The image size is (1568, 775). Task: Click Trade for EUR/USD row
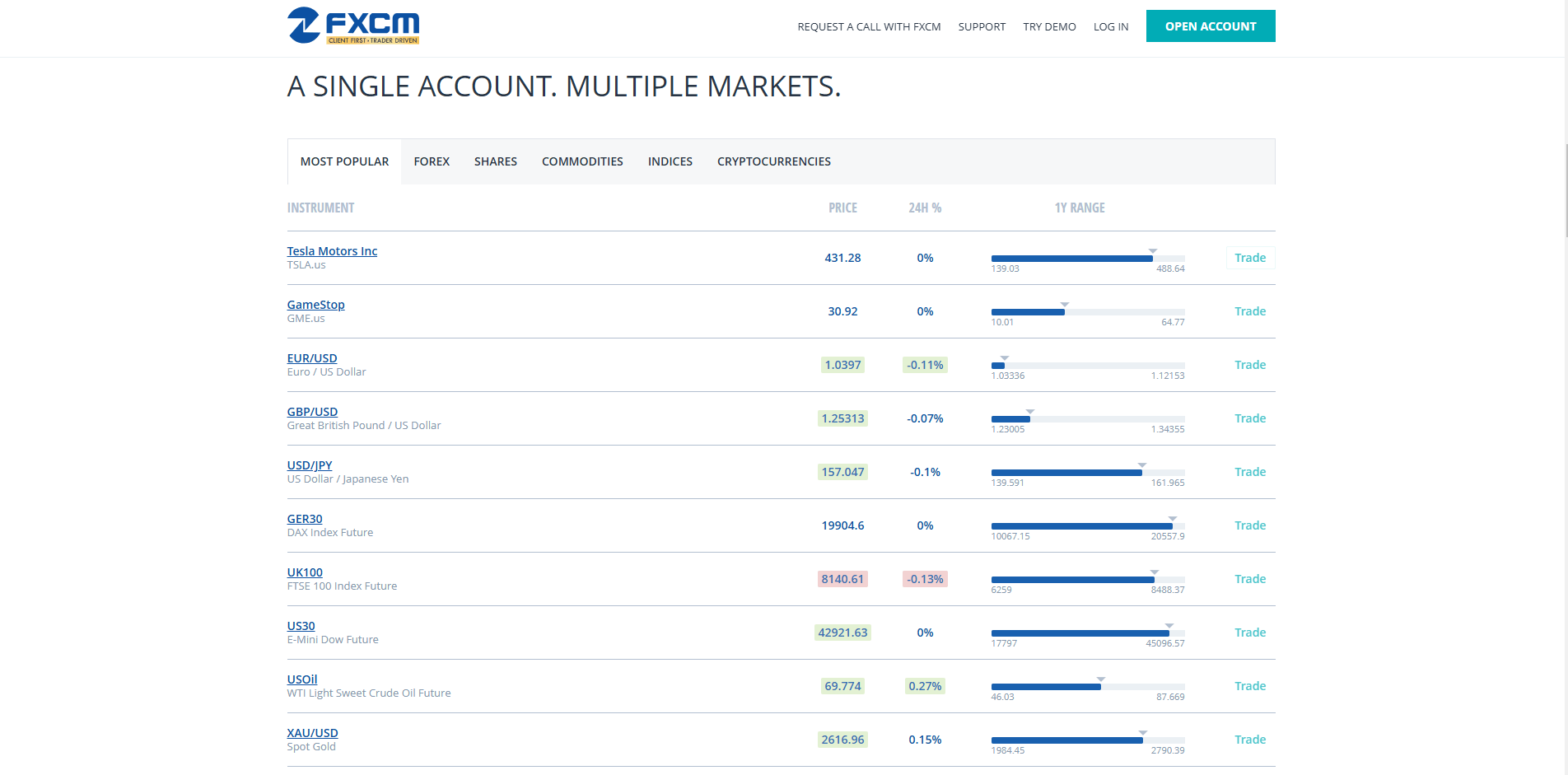[x=1250, y=365]
